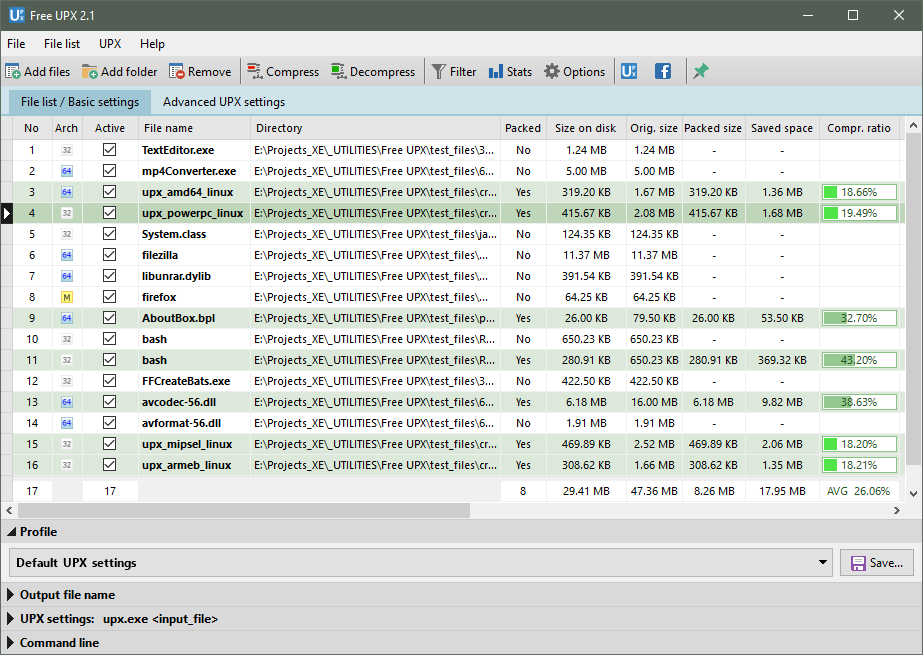
Task: Expand the Output file name section
Action: pos(12,595)
